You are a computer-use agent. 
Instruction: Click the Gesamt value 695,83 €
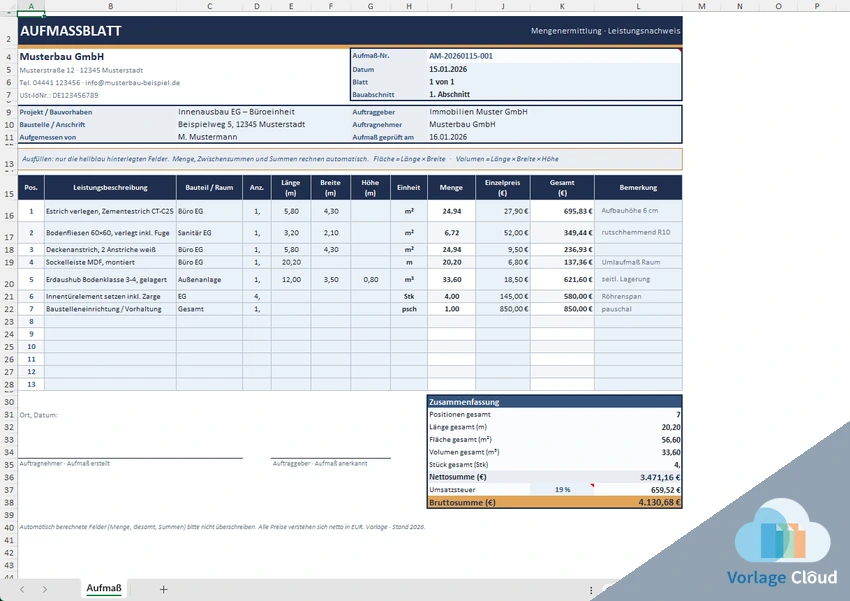coord(562,211)
